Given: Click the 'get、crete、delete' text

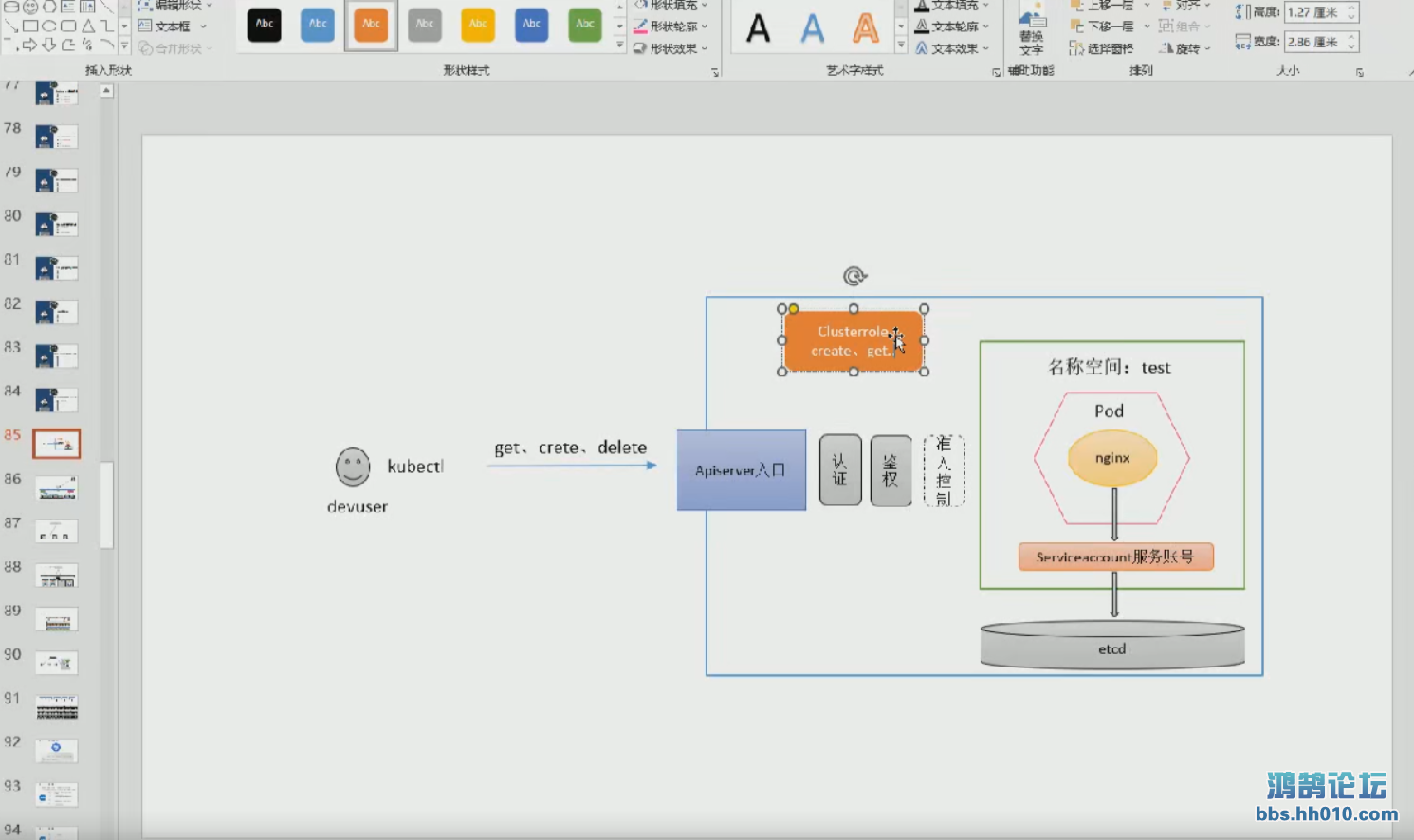Looking at the screenshot, I should [570, 447].
